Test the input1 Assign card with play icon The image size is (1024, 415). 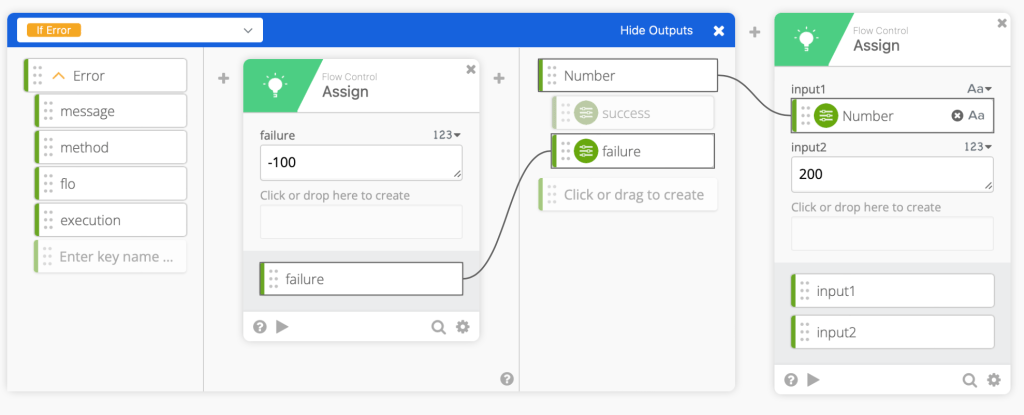[813, 379]
